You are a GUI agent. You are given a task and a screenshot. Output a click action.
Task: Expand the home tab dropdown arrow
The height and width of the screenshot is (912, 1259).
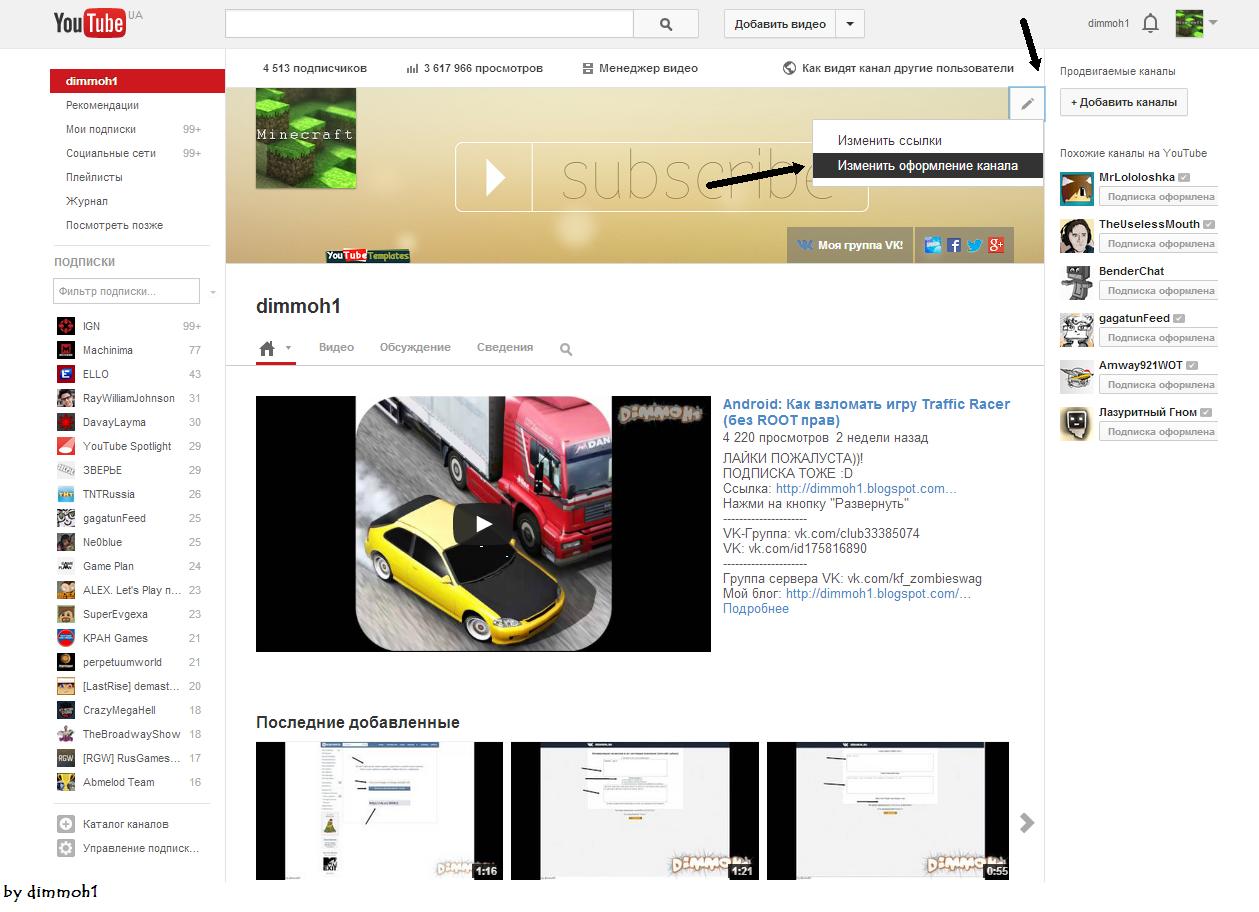click(288, 348)
